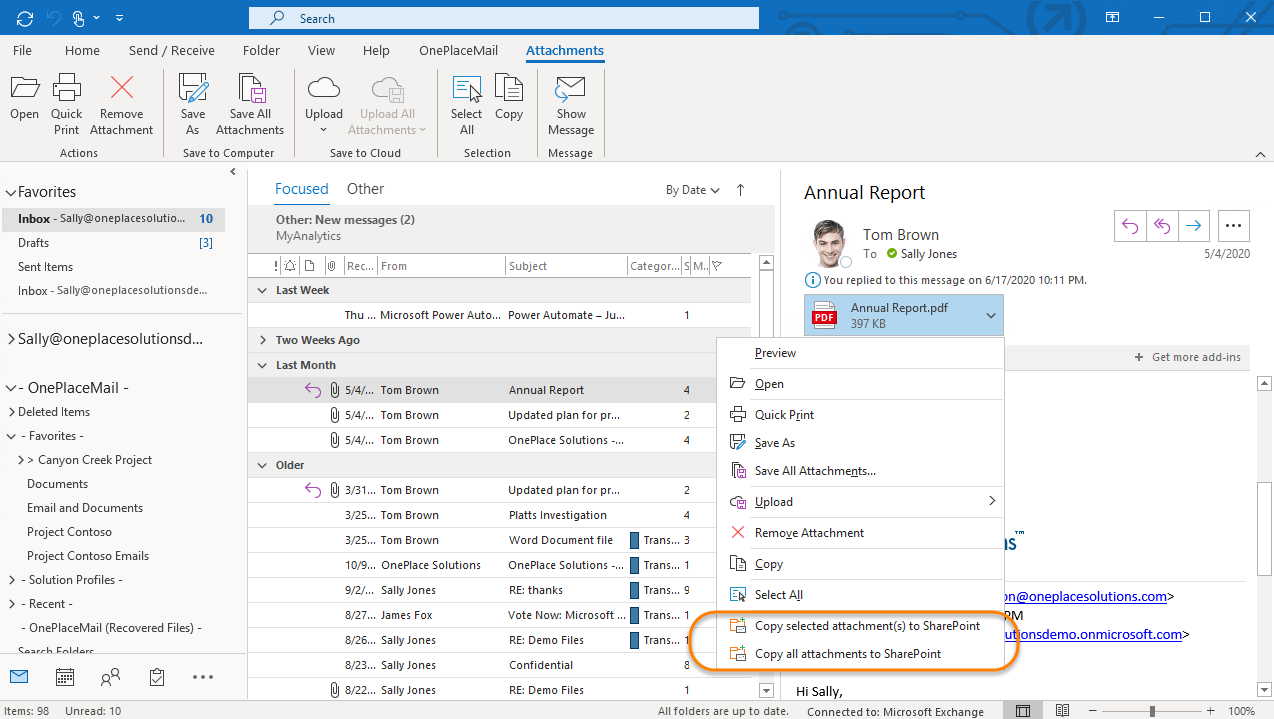Expand the Two Weeks Ago group
The width and height of the screenshot is (1274, 719).
tap(264, 340)
